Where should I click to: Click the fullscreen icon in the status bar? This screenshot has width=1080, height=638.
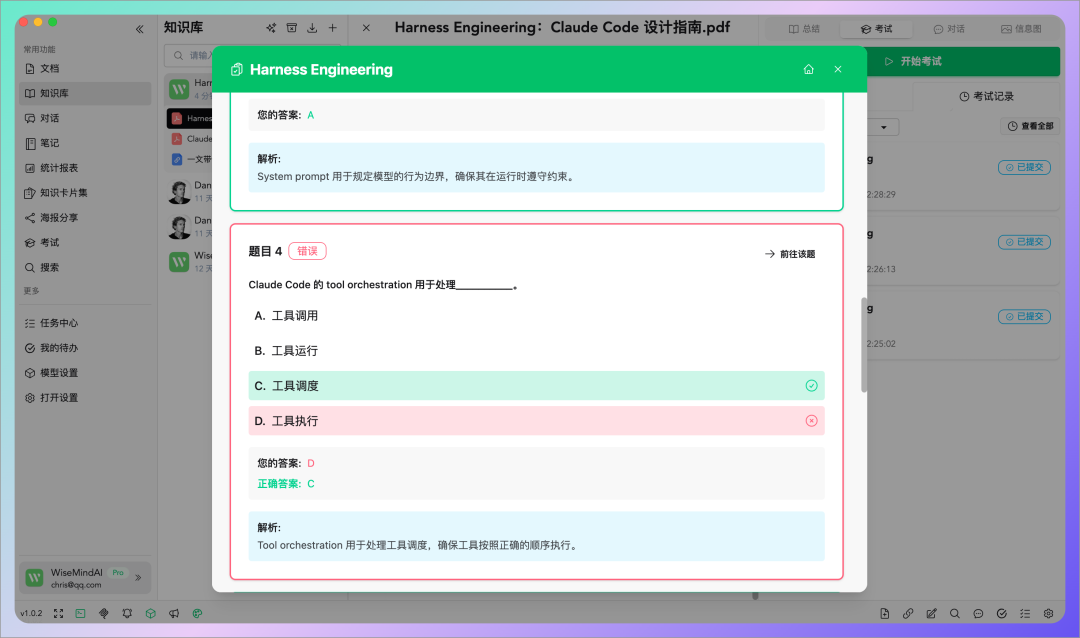point(59,613)
